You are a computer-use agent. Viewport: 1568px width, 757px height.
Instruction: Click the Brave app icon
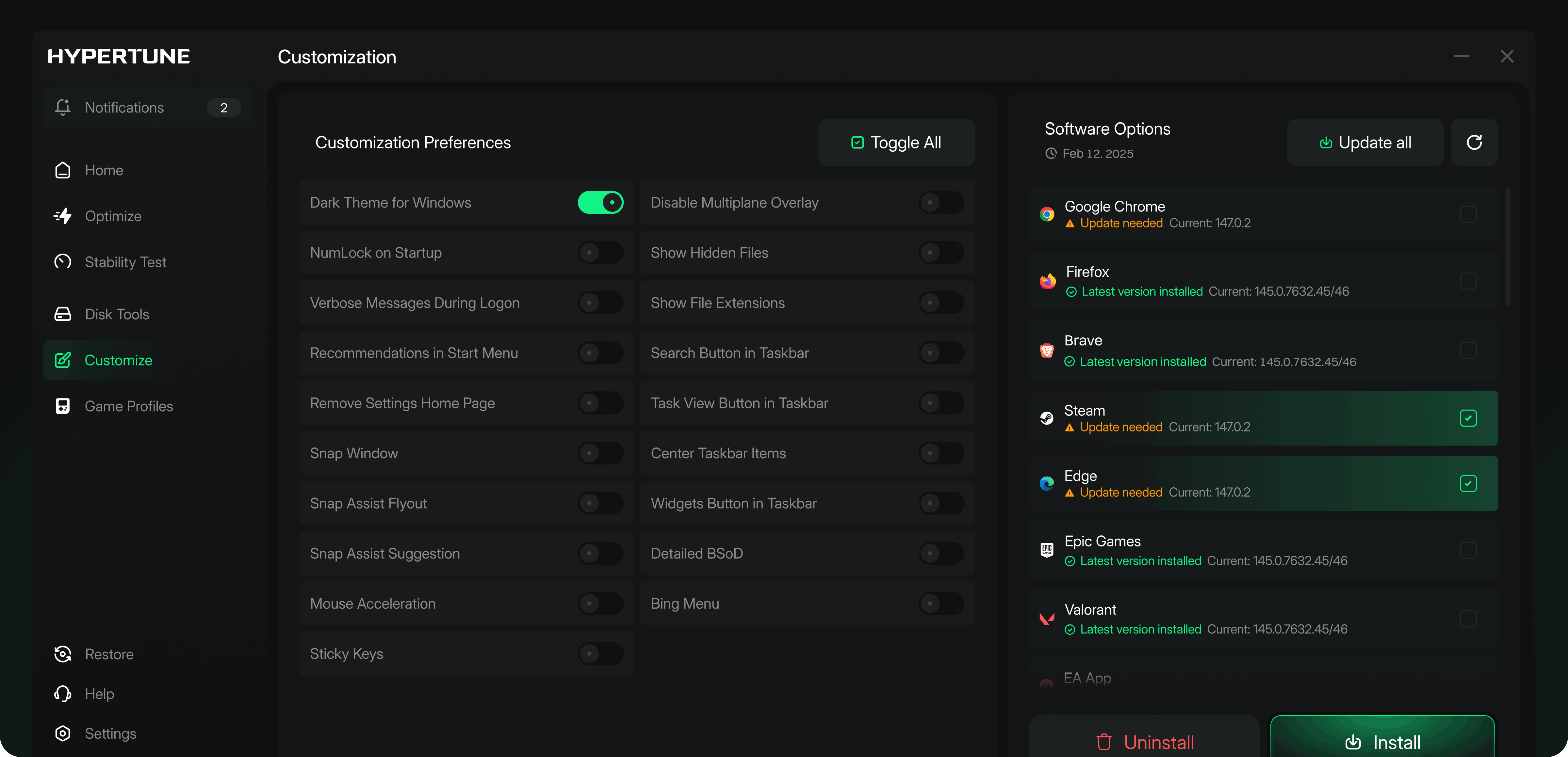[1047, 350]
